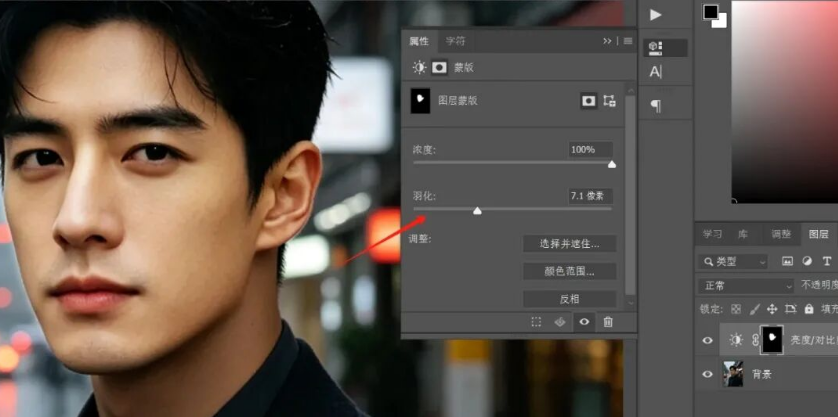The width and height of the screenshot is (838, 417).
Task: Lock artboard nesting icon
Action: tap(790, 309)
